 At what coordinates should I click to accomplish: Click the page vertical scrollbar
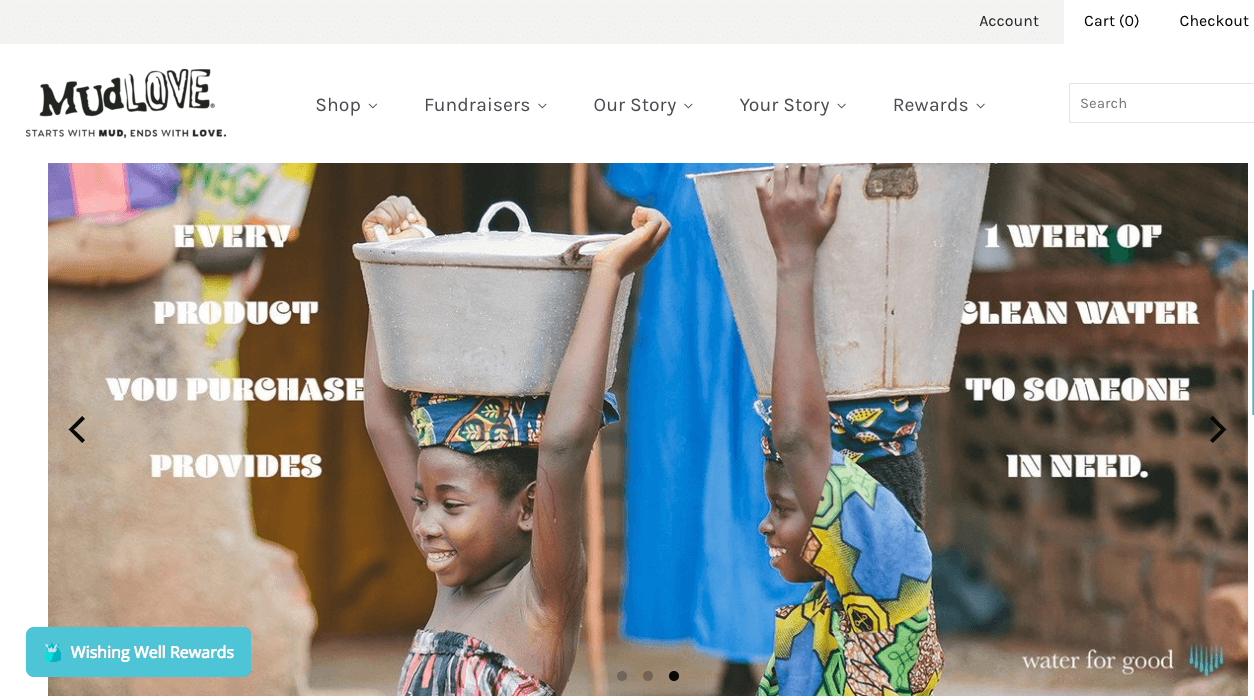point(1251,350)
